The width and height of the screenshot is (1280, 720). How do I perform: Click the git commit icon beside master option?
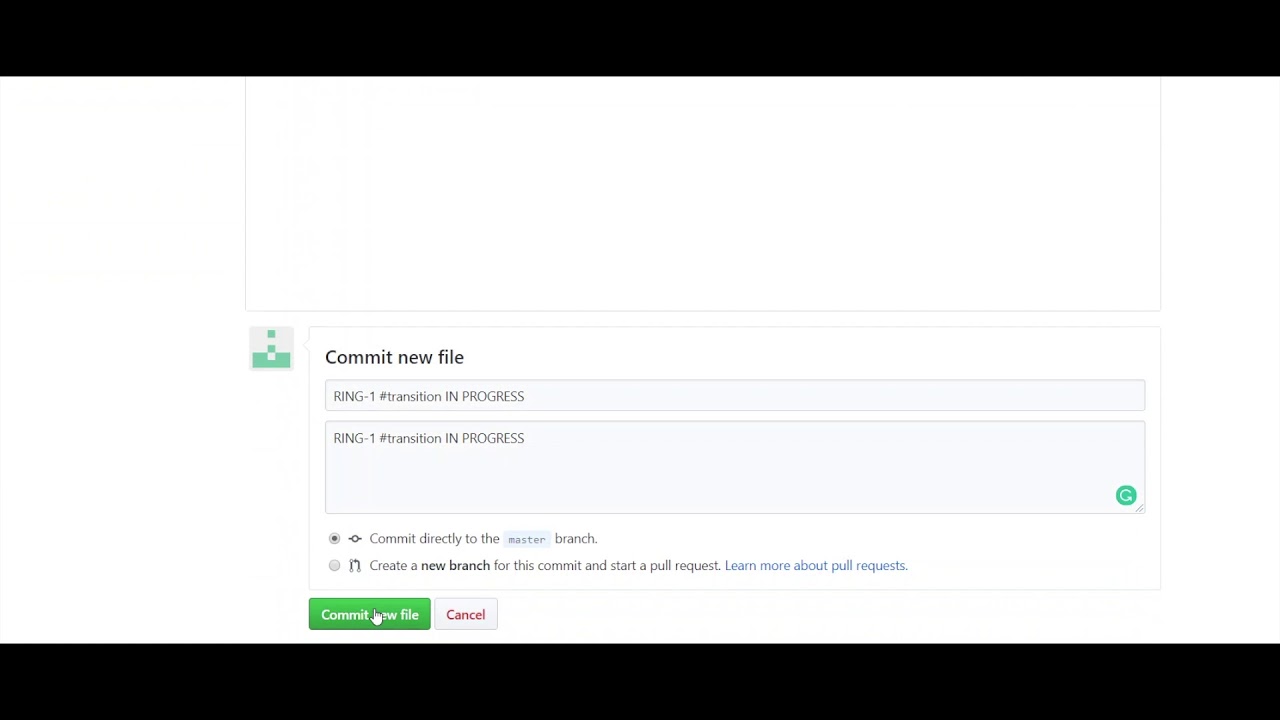355,539
